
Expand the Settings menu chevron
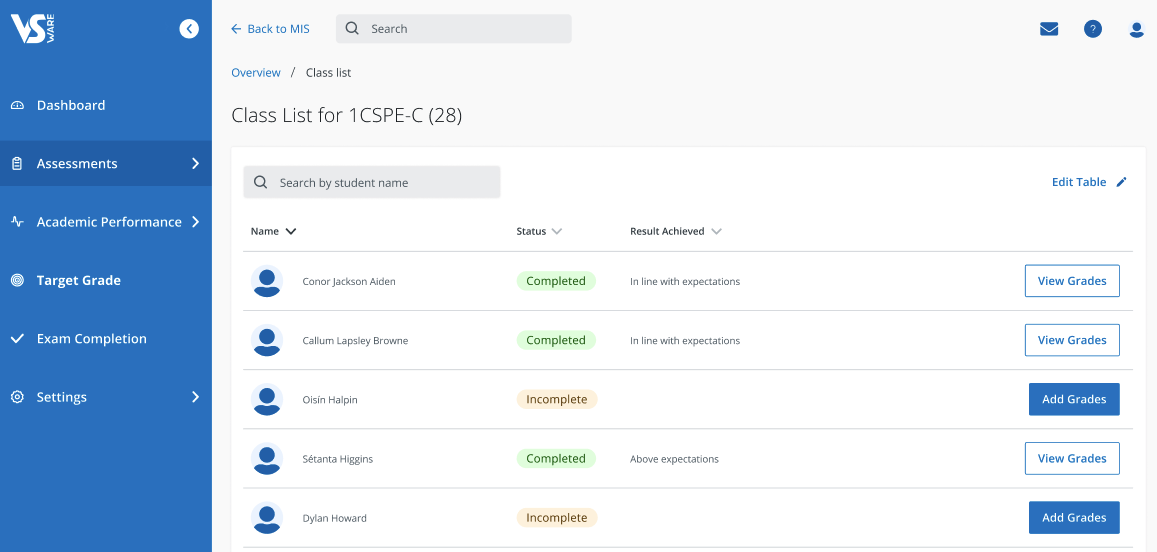[196, 397]
